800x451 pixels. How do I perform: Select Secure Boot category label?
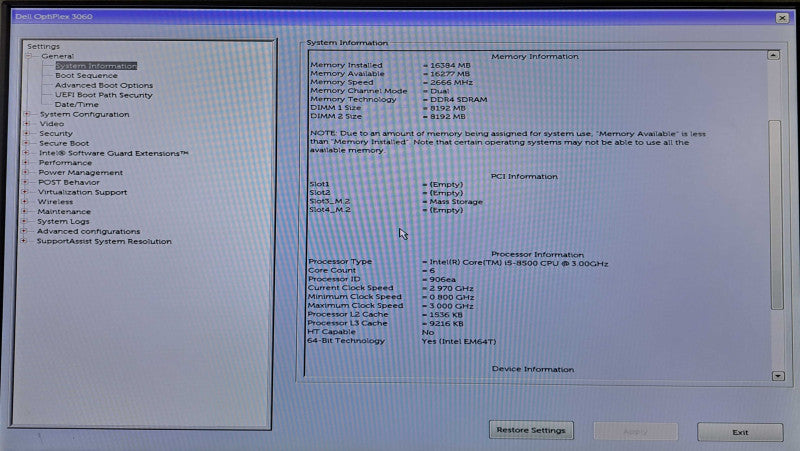pyautogui.click(x=64, y=143)
